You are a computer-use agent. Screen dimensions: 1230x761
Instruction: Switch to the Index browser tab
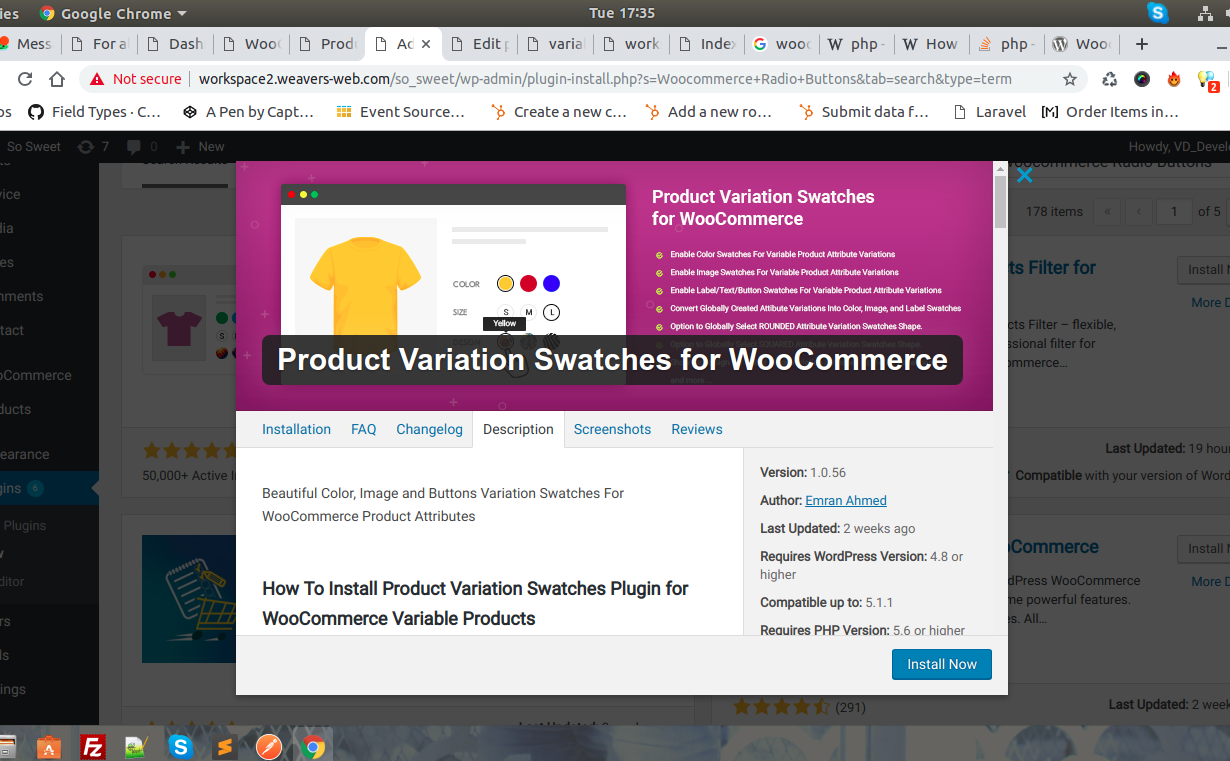coord(707,44)
